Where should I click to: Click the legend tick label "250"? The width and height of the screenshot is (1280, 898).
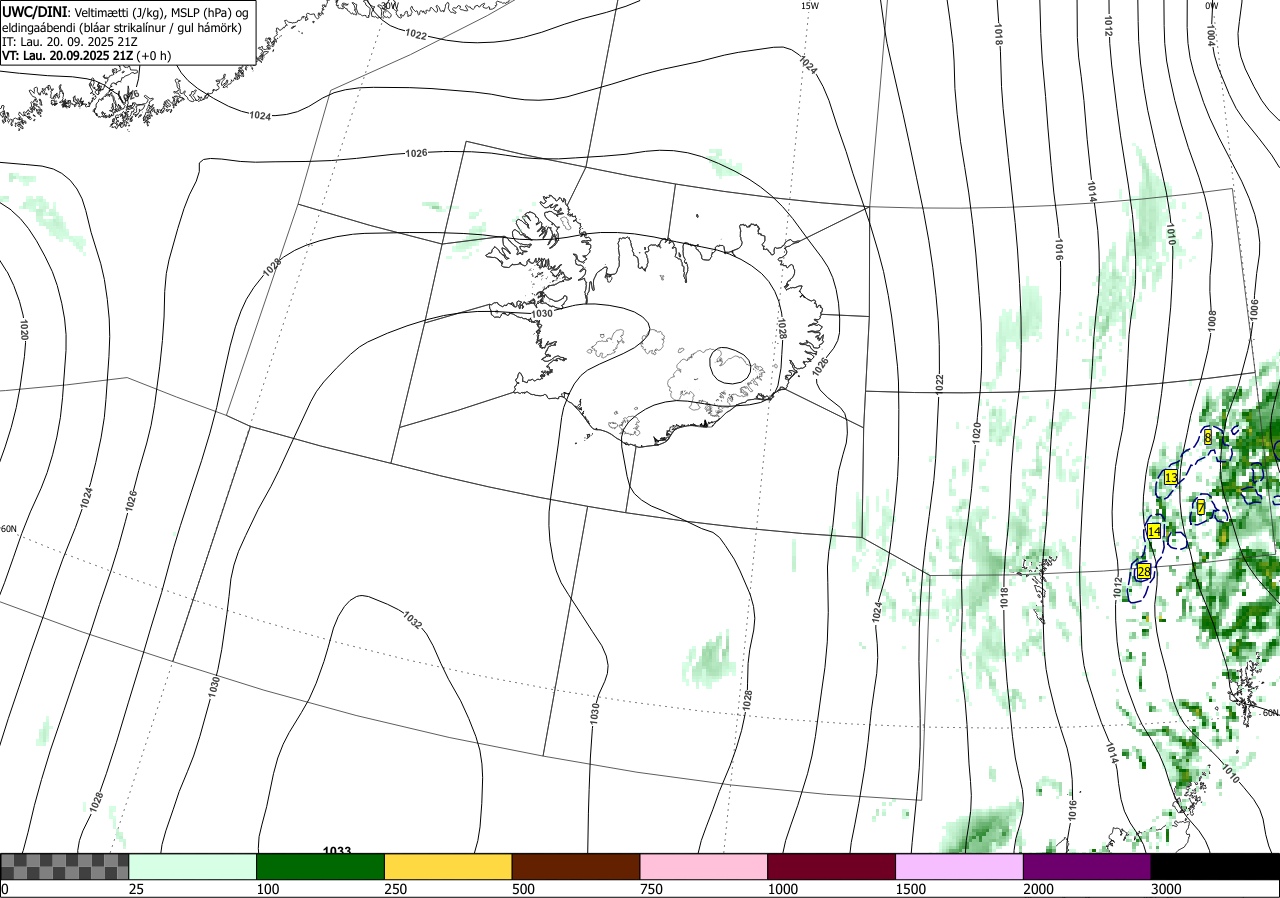point(395,889)
